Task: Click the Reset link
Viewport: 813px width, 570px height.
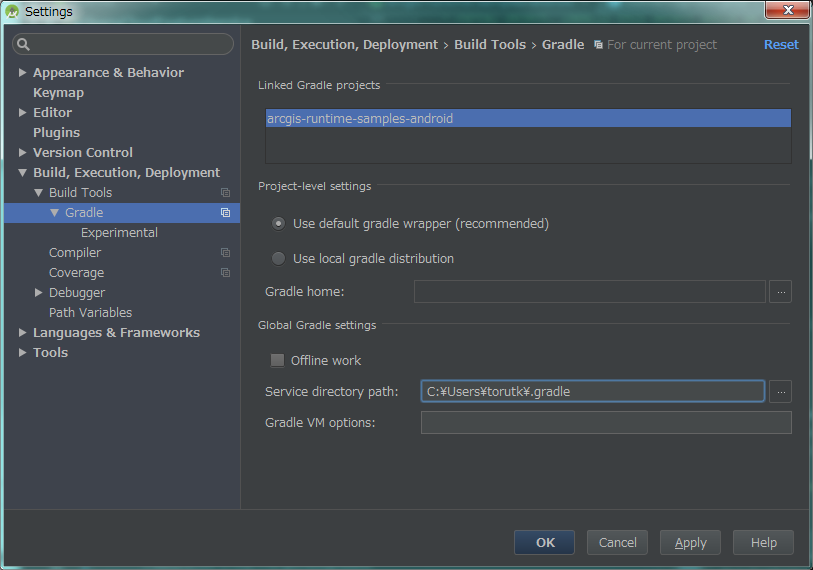Action: [x=780, y=45]
